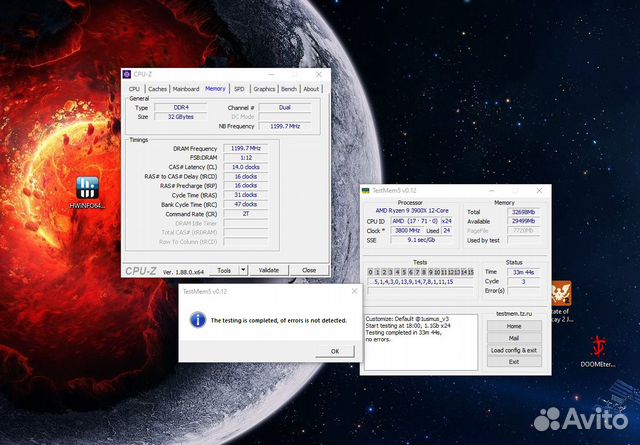This screenshot has width=640, height=445.
Task: Open the DOOMEternal desktop shortcut icon
Action: click(x=598, y=346)
